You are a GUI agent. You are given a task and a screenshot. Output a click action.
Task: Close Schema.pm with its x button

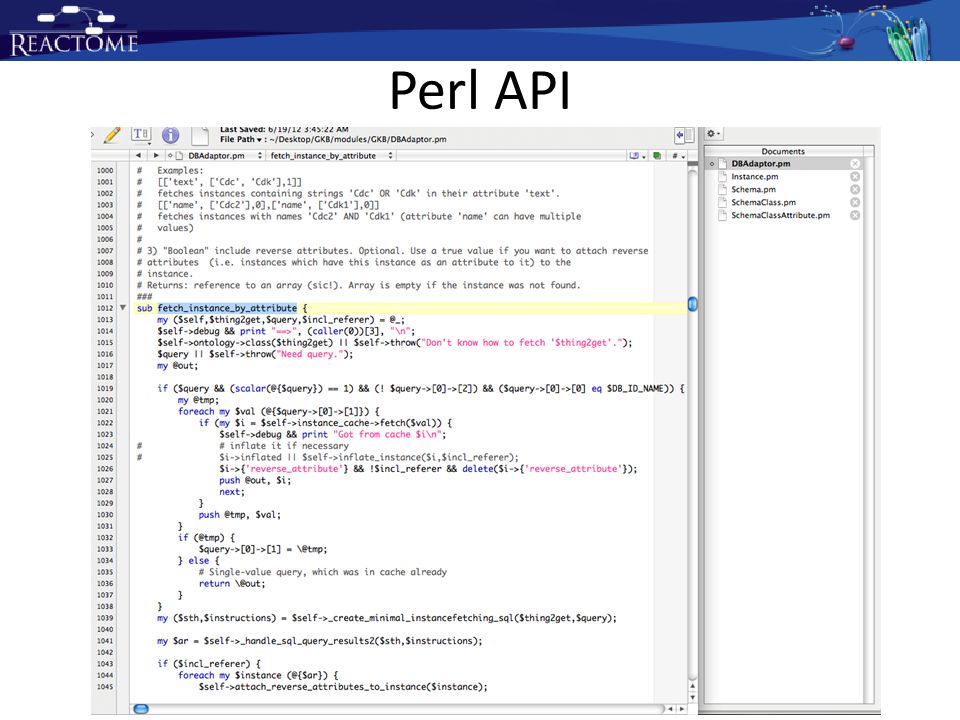coord(855,189)
